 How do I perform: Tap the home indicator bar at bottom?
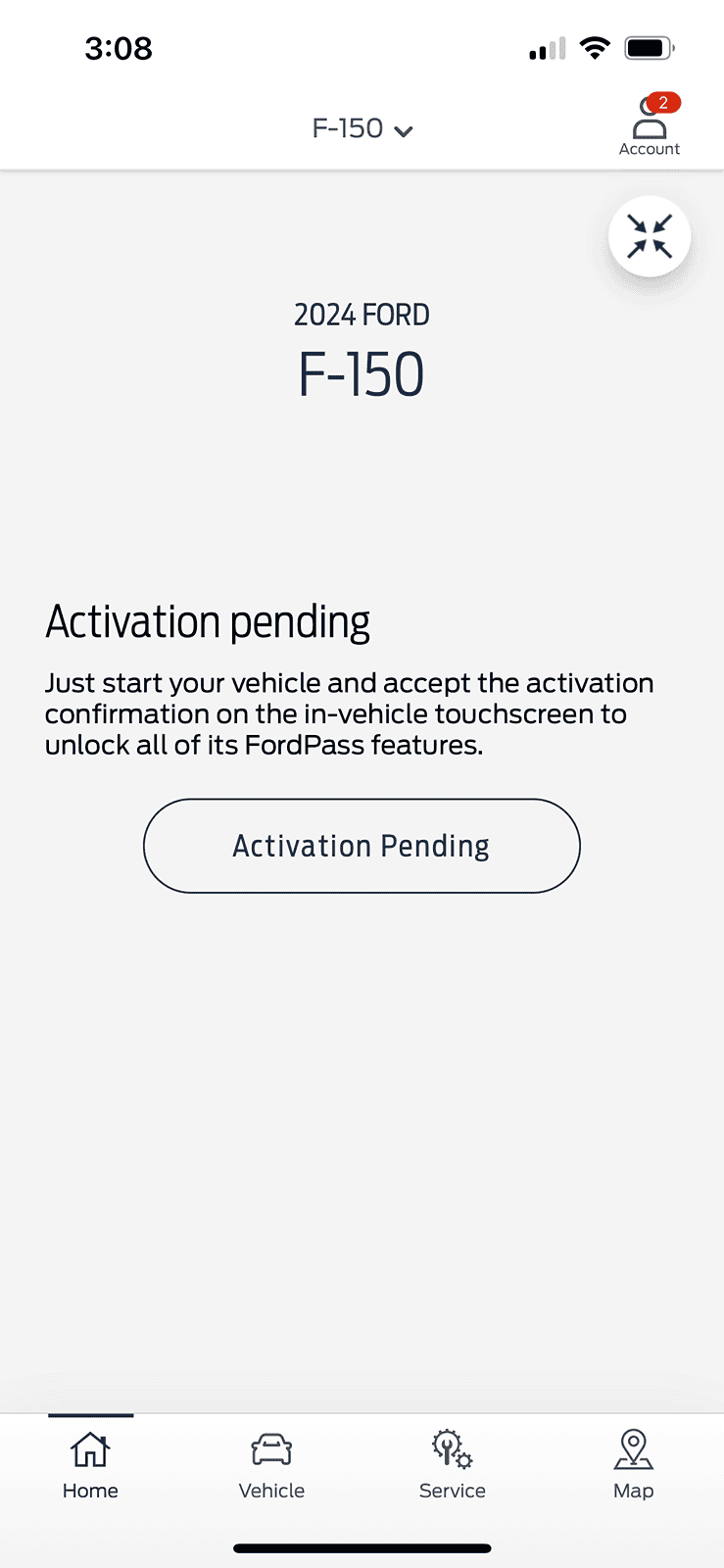(x=362, y=1548)
